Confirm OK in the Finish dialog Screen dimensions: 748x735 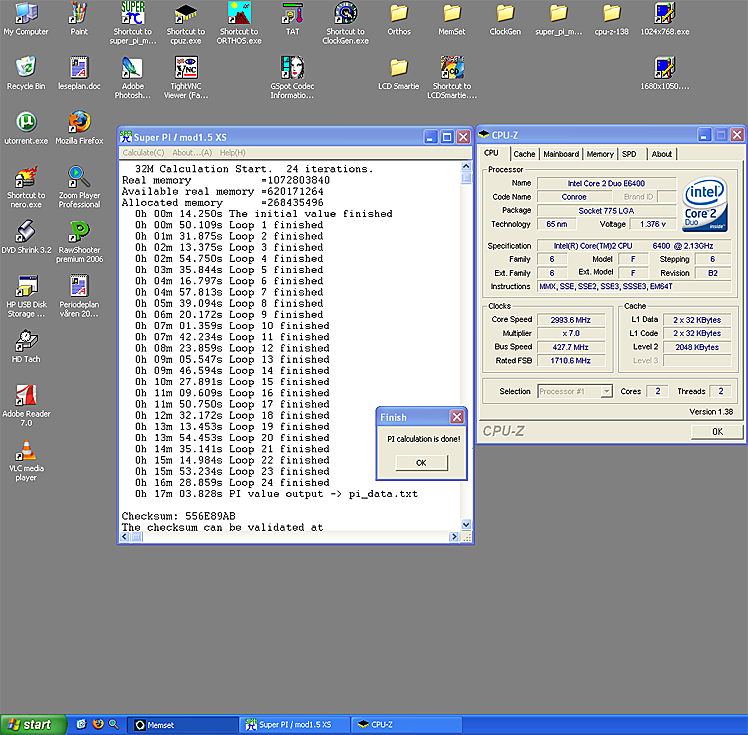pyautogui.click(x=421, y=463)
